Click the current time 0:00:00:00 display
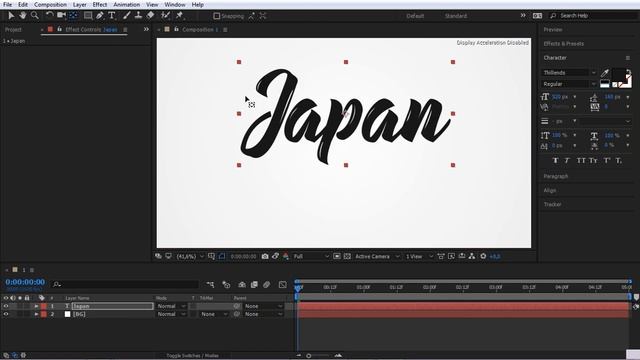The image size is (640, 360). pos(25,282)
